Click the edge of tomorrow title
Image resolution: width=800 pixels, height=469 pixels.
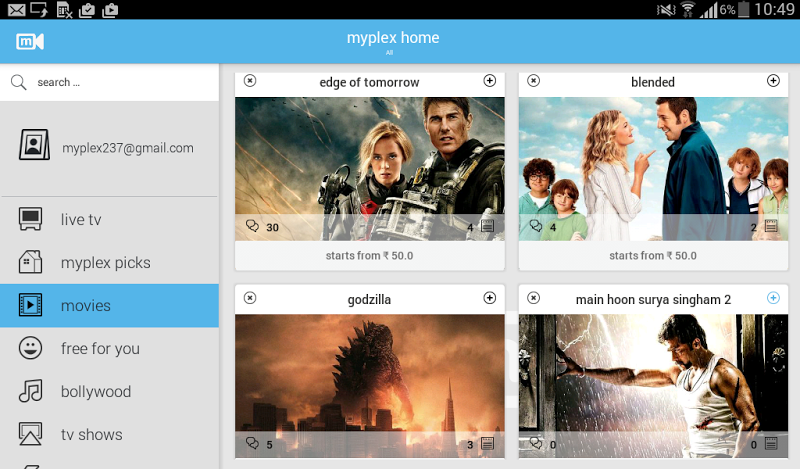369,82
